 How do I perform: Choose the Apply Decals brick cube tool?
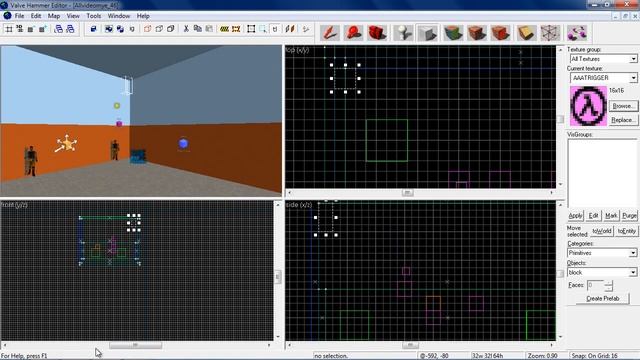501,33
